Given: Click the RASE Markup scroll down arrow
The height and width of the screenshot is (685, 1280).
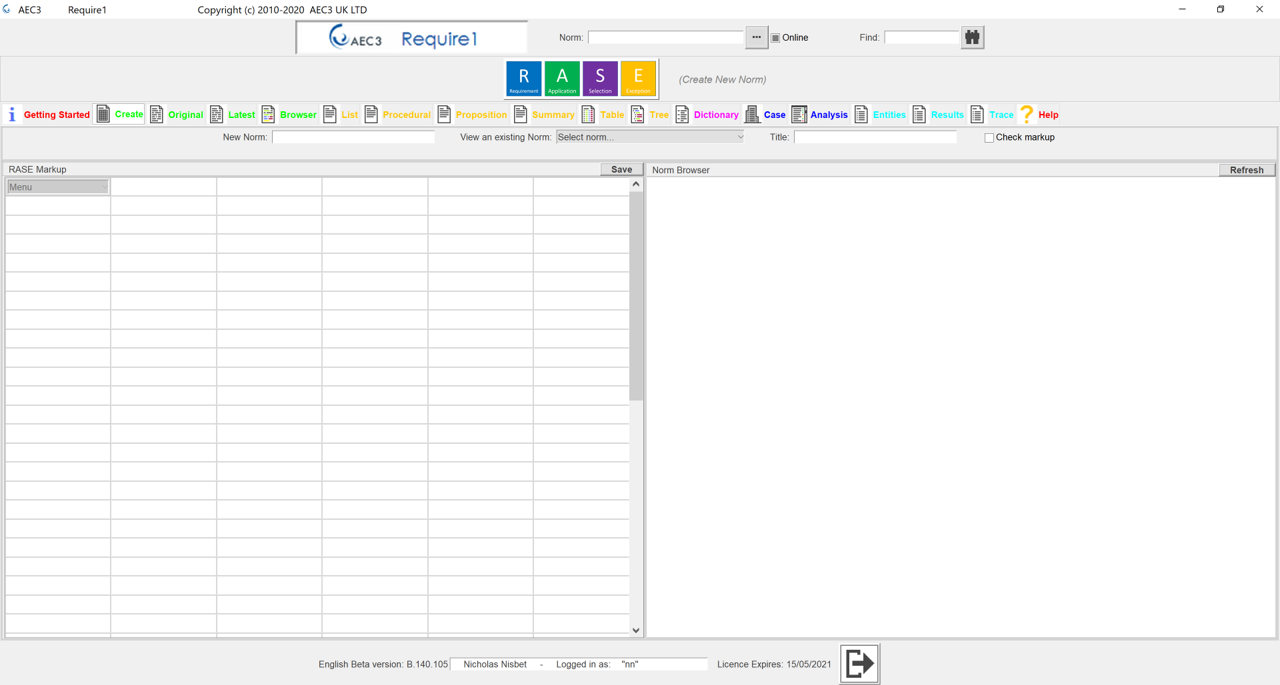Looking at the screenshot, I should 636,630.
